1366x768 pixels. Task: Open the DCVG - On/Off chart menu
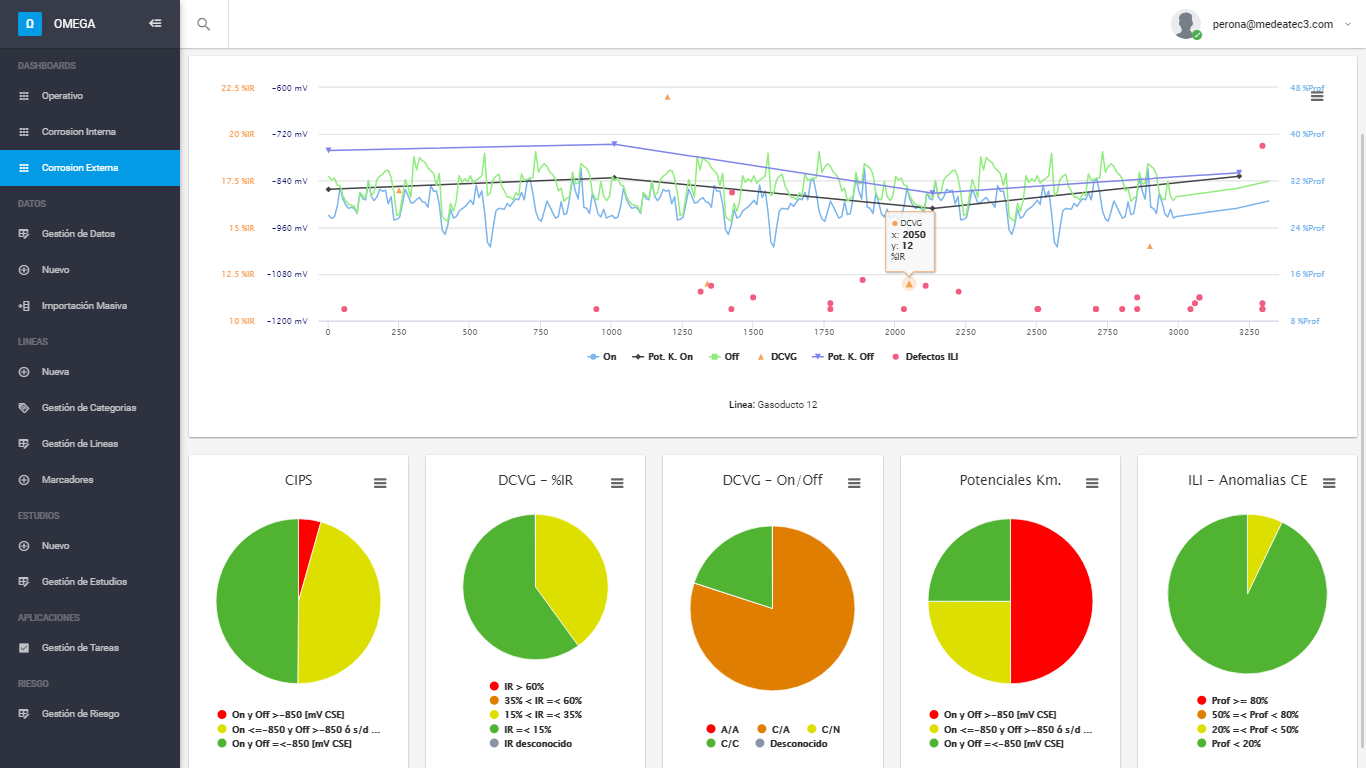[x=854, y=483]
